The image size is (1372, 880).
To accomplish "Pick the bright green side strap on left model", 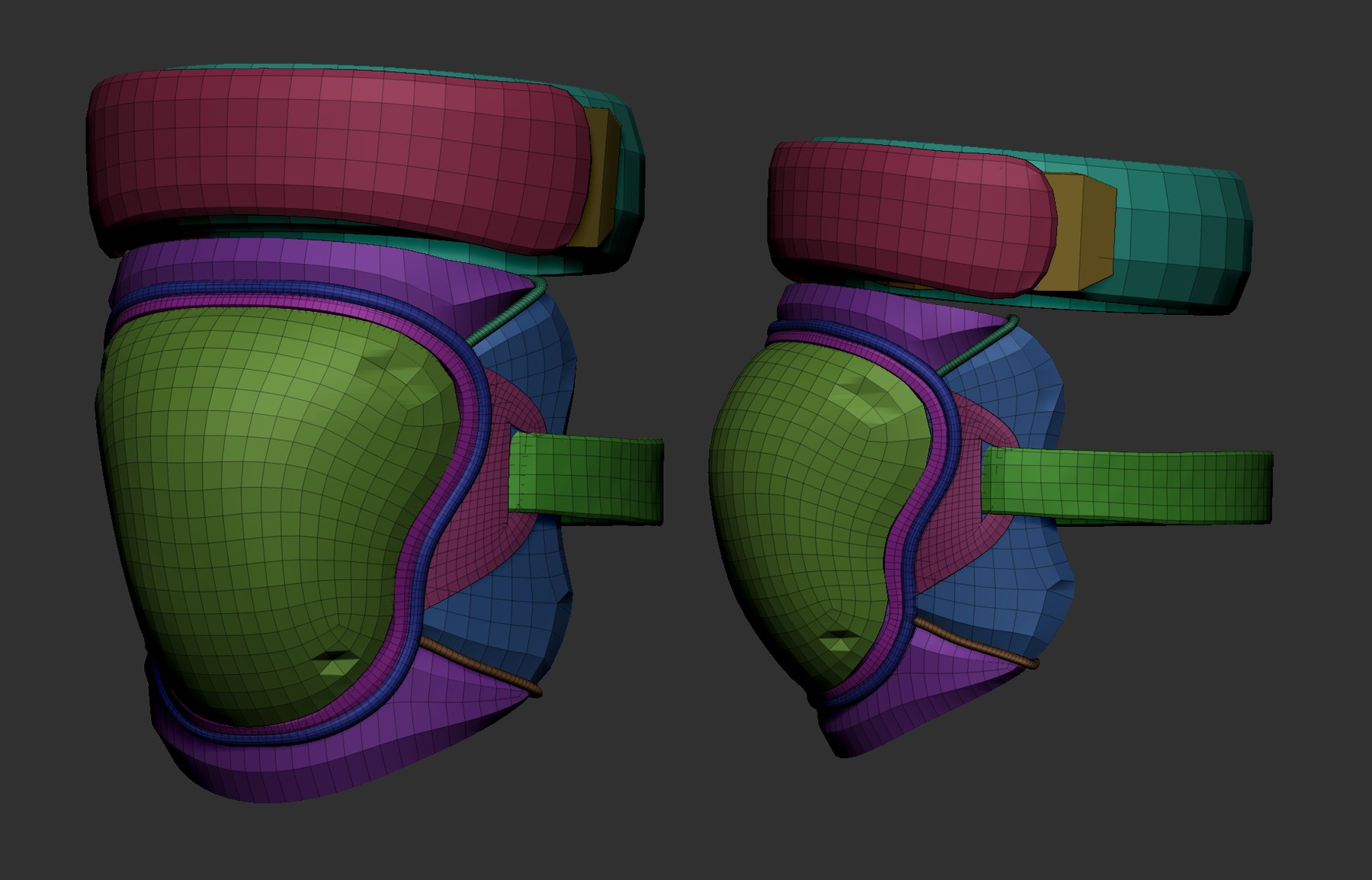I will pos(587,478).
